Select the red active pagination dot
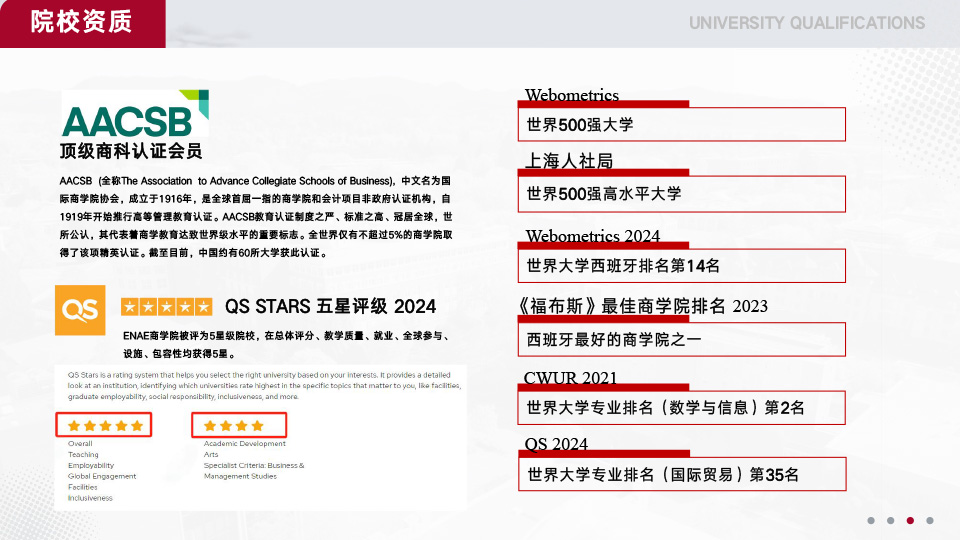960x540 pixels. pos(910,520)
